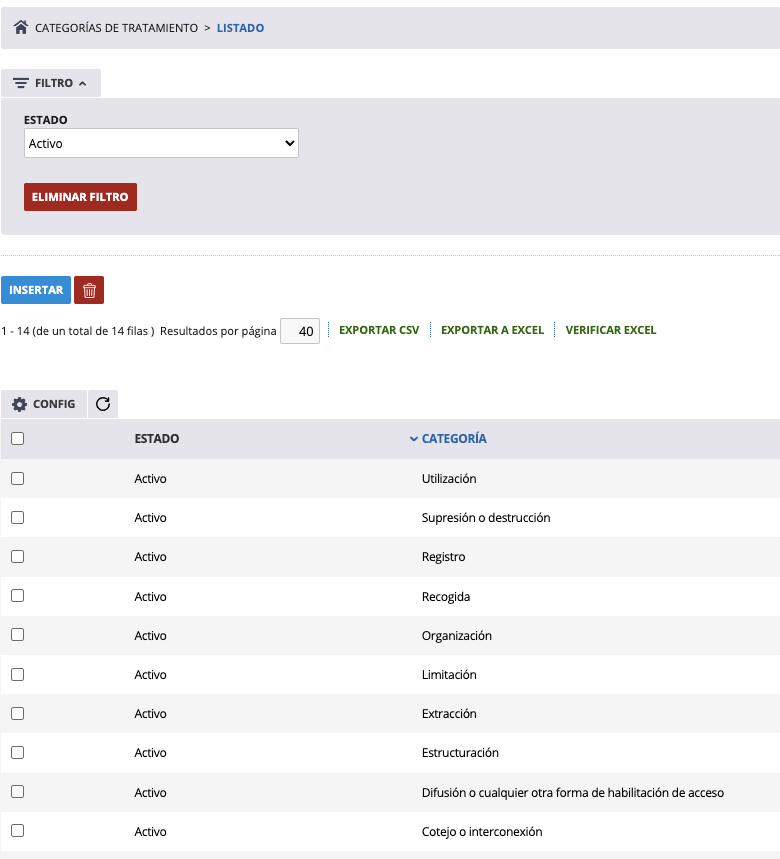Sort by the Categoría column header
This screenshot has height=859, width=780.
(454, 438)
